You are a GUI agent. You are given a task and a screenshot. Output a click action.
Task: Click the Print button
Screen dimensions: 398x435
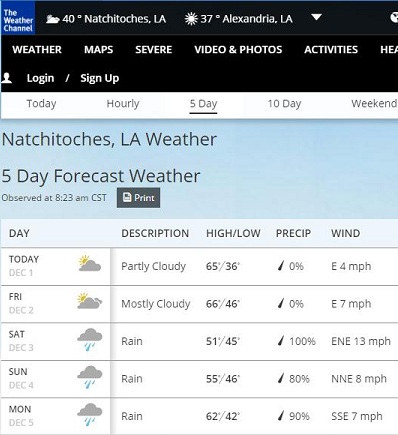(138, 198)
